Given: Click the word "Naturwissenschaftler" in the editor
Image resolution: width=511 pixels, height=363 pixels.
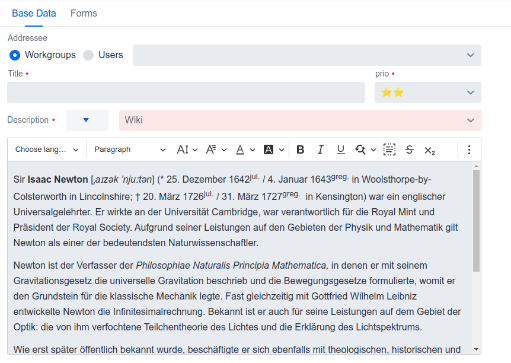Looking at the screenshot, I should [x=213, y=243].
